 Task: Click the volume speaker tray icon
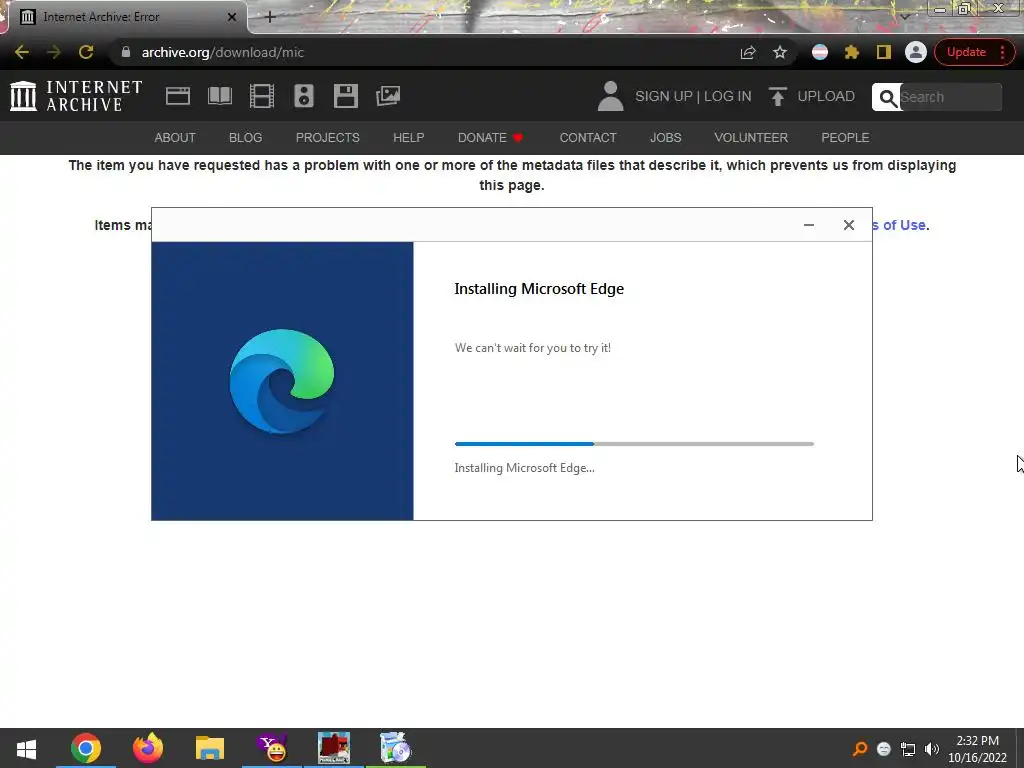tap(932, 748)
